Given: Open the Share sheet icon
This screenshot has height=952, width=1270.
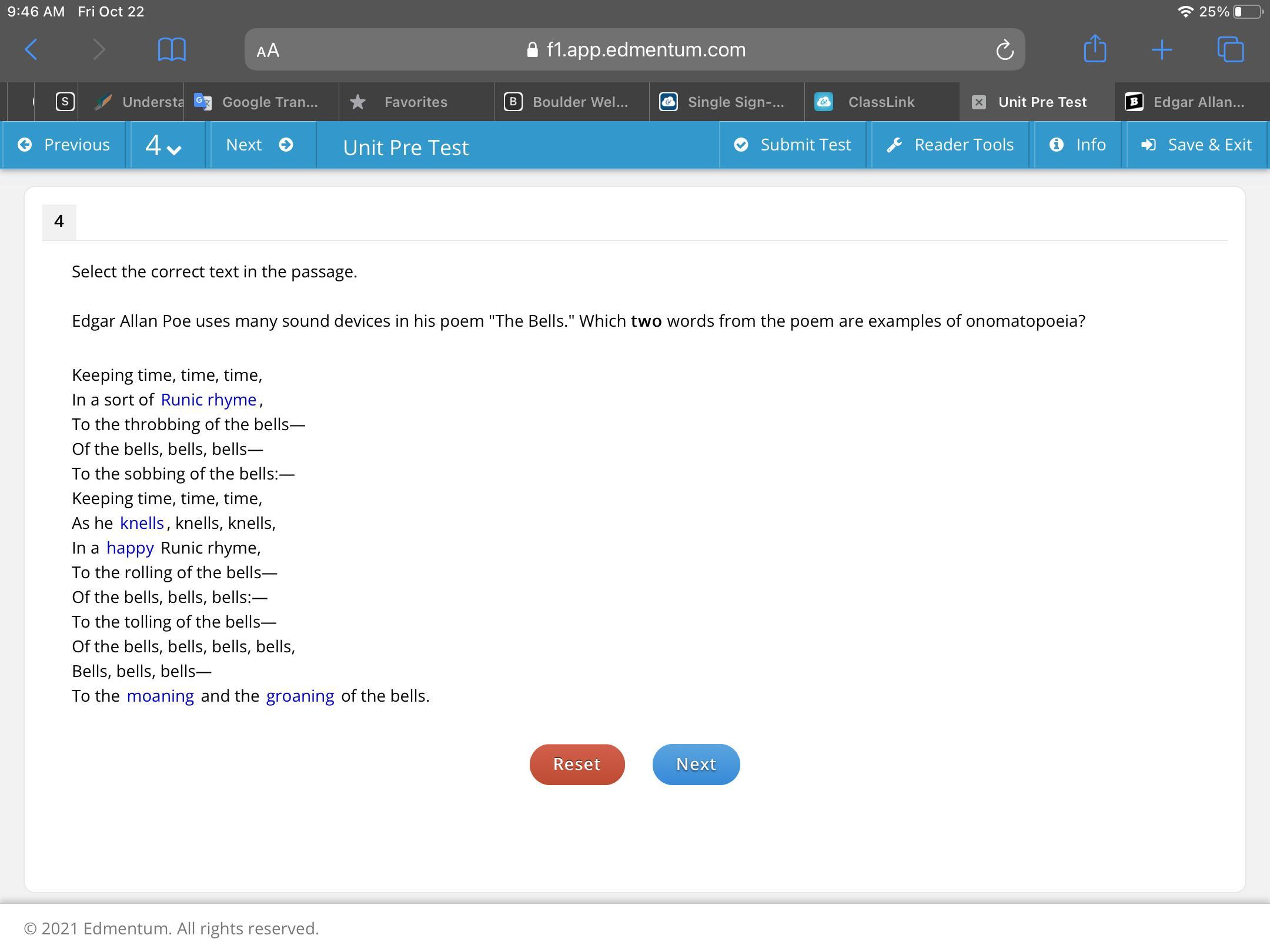Looking at the screenshot, I should coord(1095,49).
